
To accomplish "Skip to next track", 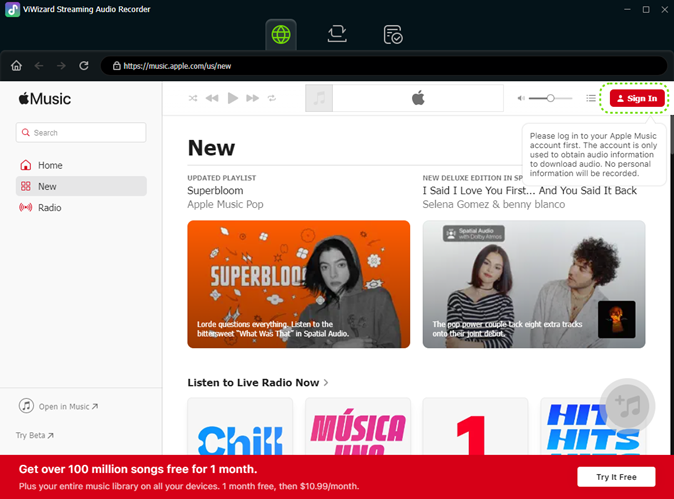I will (x=253, y=98).
